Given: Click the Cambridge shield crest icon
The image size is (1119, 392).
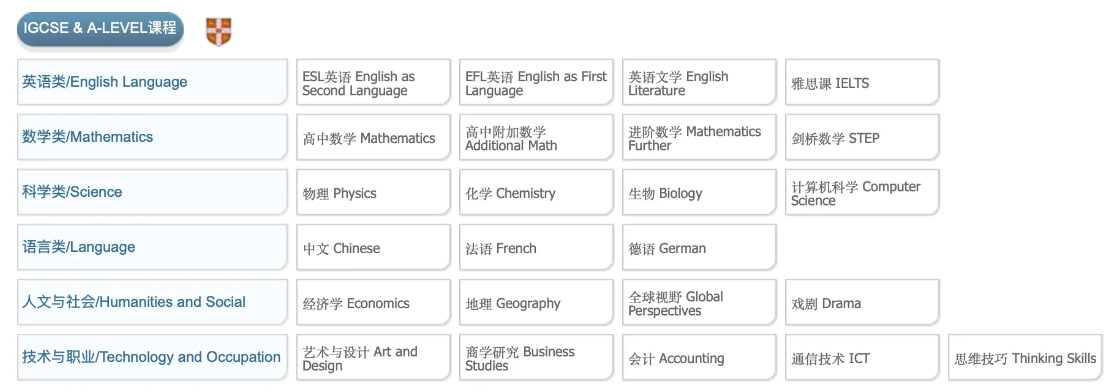Looking at the screenshot, I should point(218,32).
